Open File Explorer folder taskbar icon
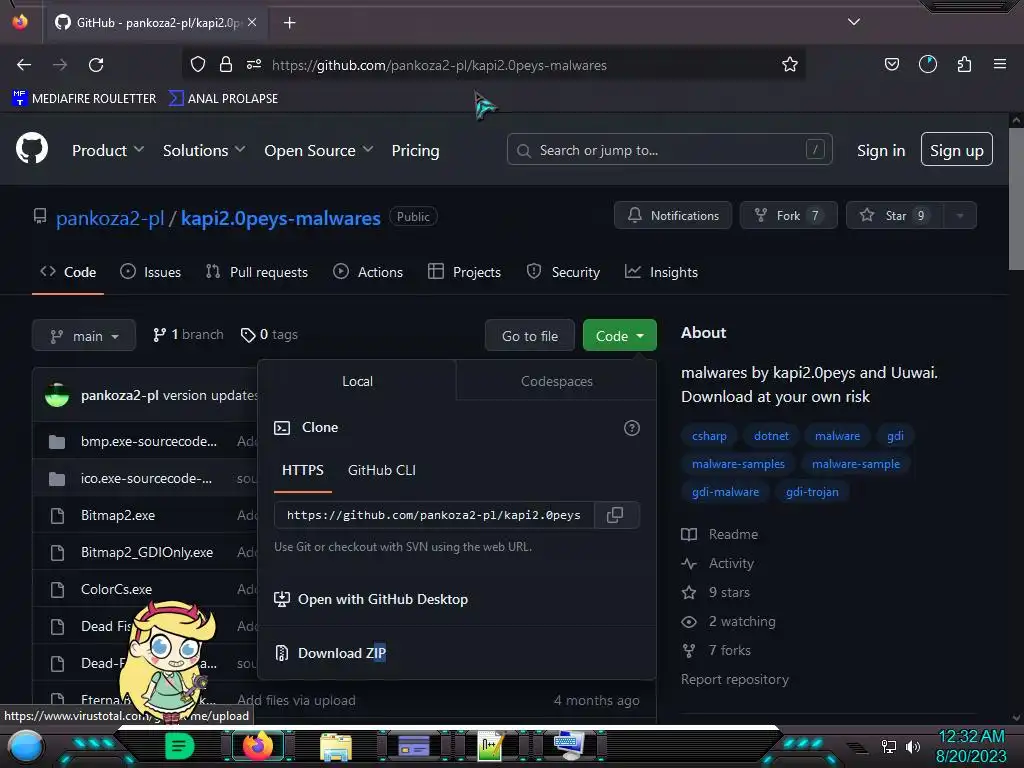This screenshot has width=1024, height=768. tap(336, 747)
